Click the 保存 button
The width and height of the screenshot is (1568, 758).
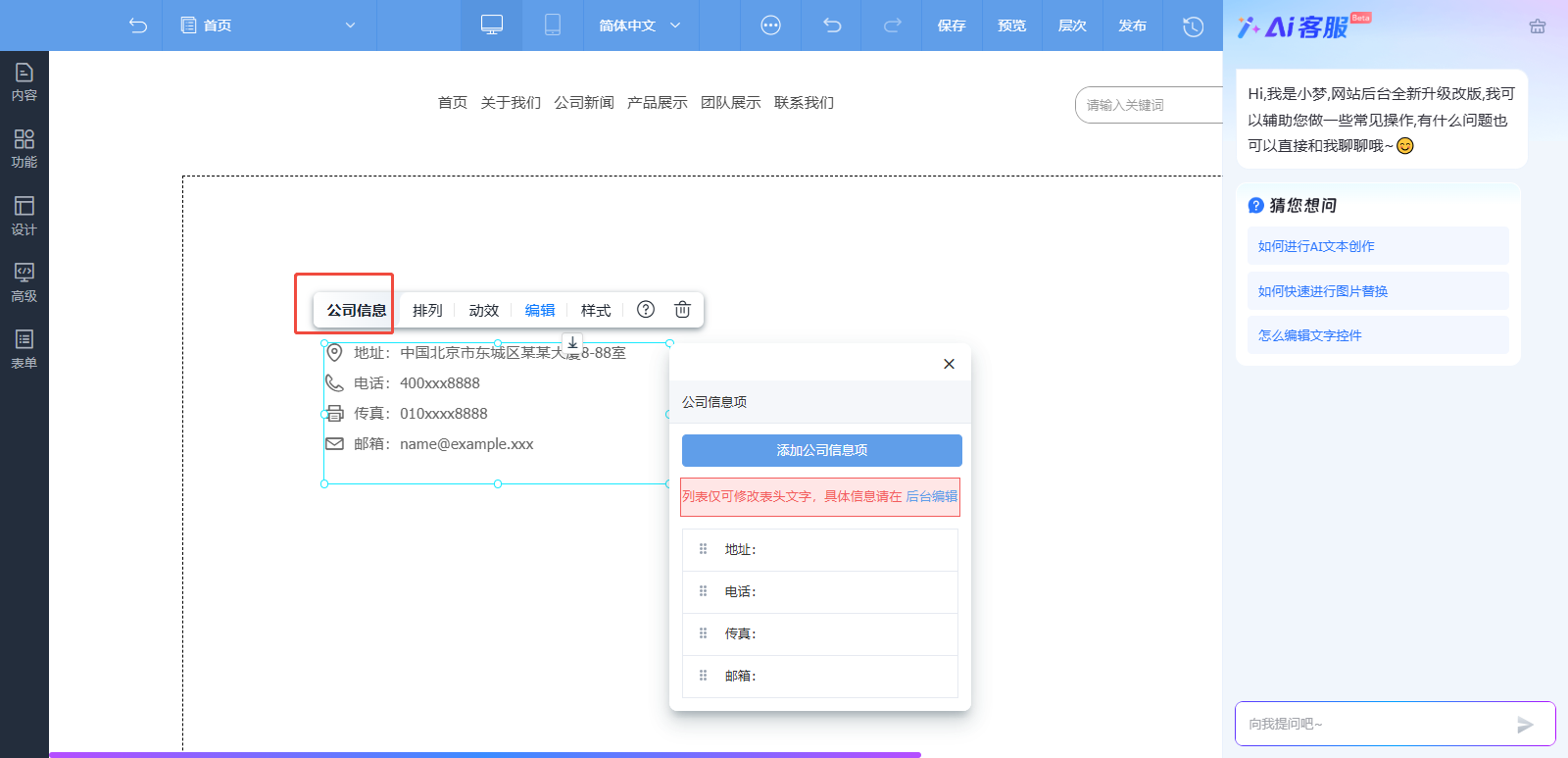952,25
